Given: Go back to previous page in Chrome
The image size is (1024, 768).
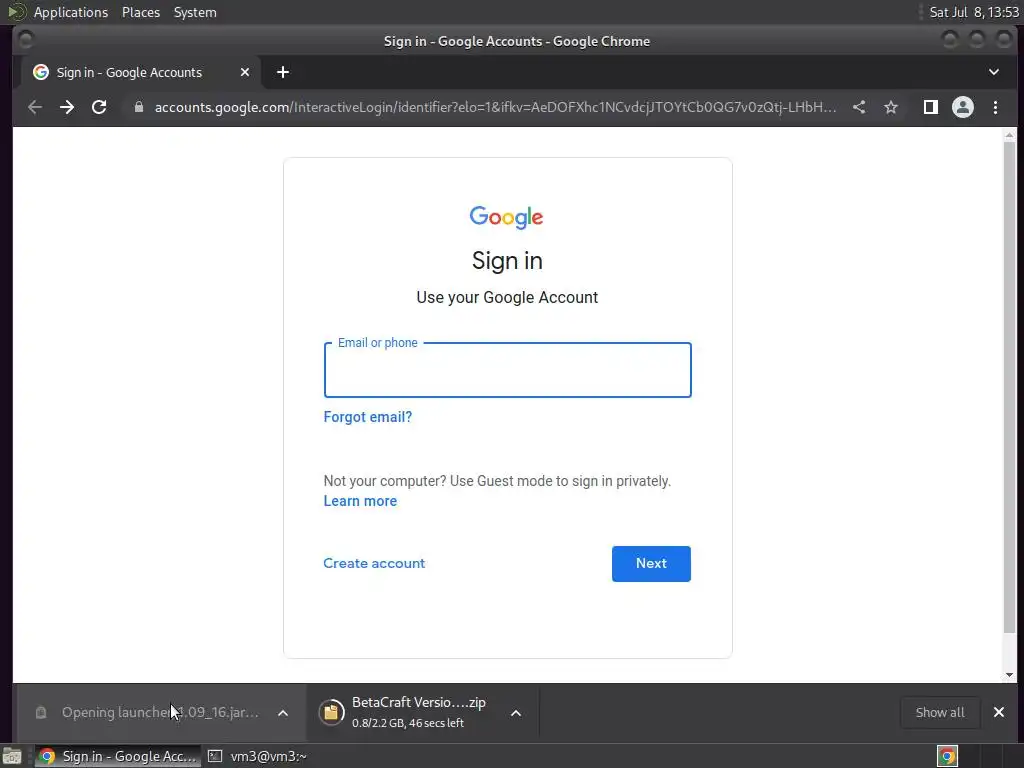Looking at the screenshot, I should pos(35,107).
